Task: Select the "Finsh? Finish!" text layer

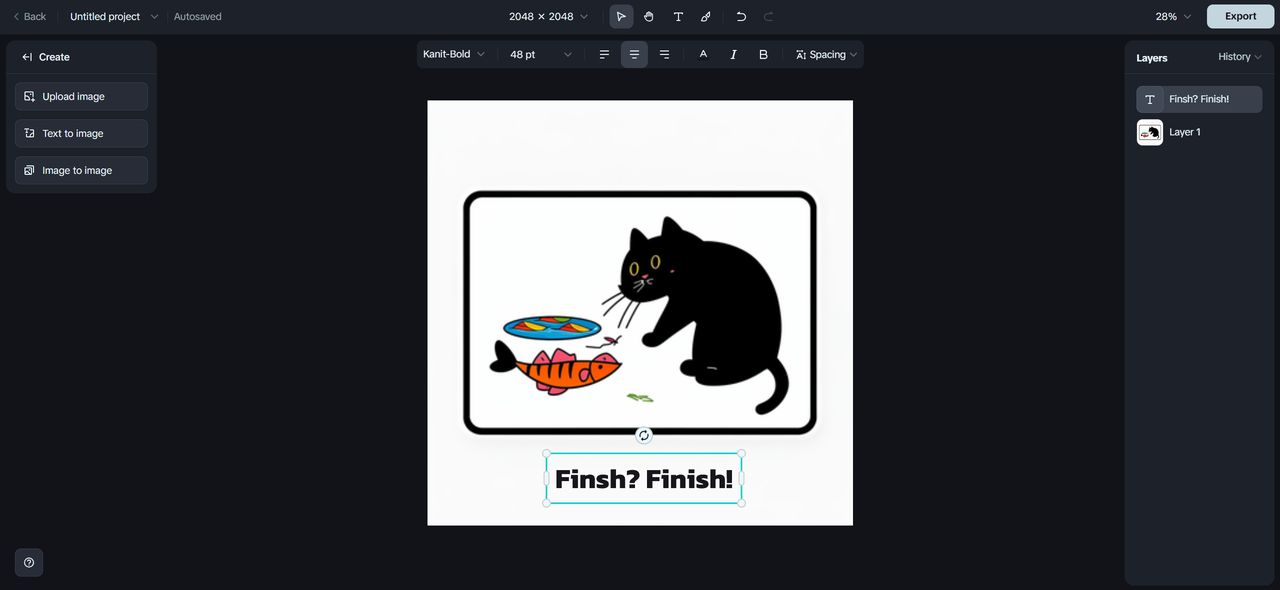Action: pos(1199,99)
